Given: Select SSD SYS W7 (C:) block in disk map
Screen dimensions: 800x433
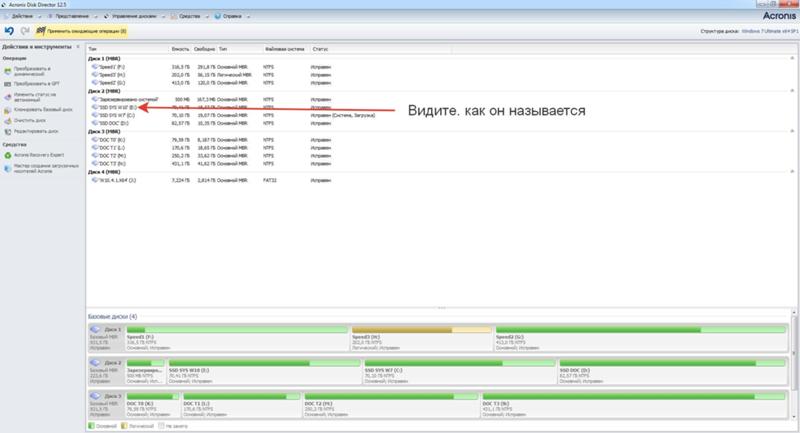Looking at the screenshot, I should [460, 372].
